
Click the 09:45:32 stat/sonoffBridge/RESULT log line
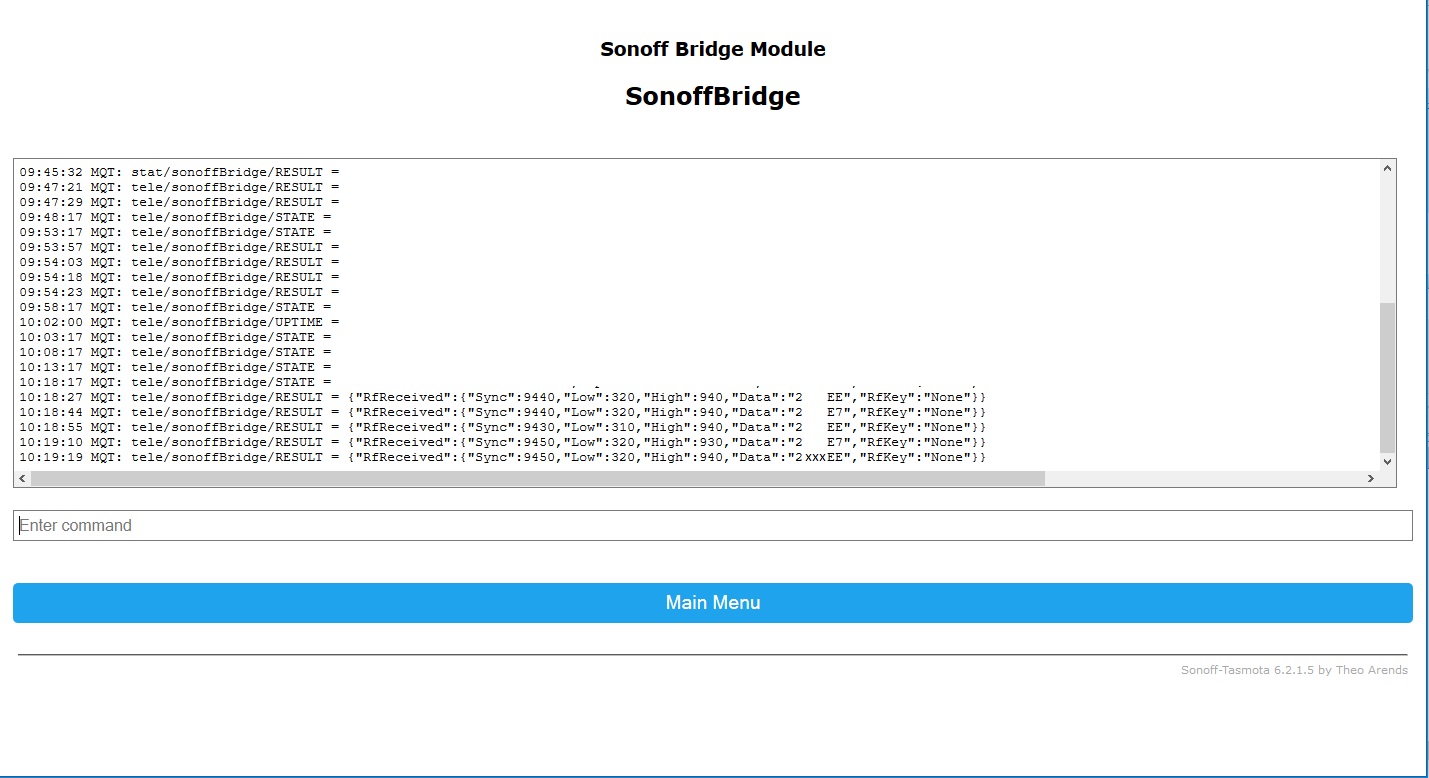pos(180,172)
